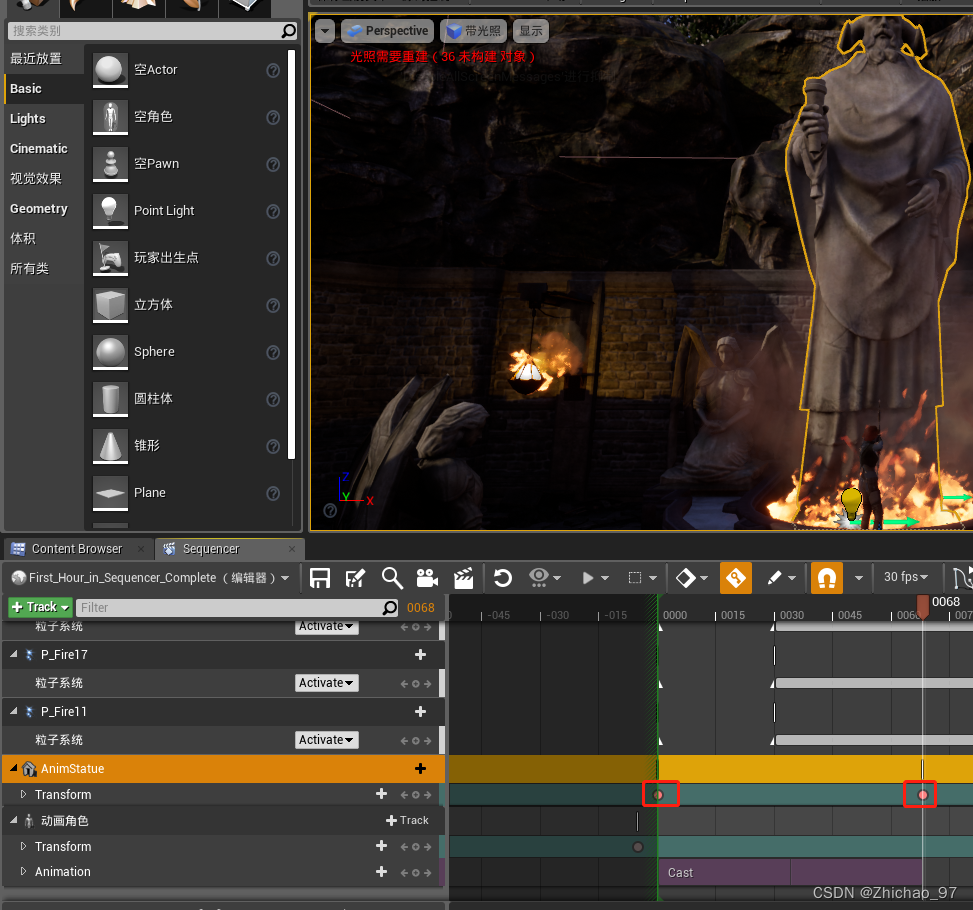Viewport: 973px width, 910px height.
Task: Click the Restore pre-animated state icon
Action: 503,578
